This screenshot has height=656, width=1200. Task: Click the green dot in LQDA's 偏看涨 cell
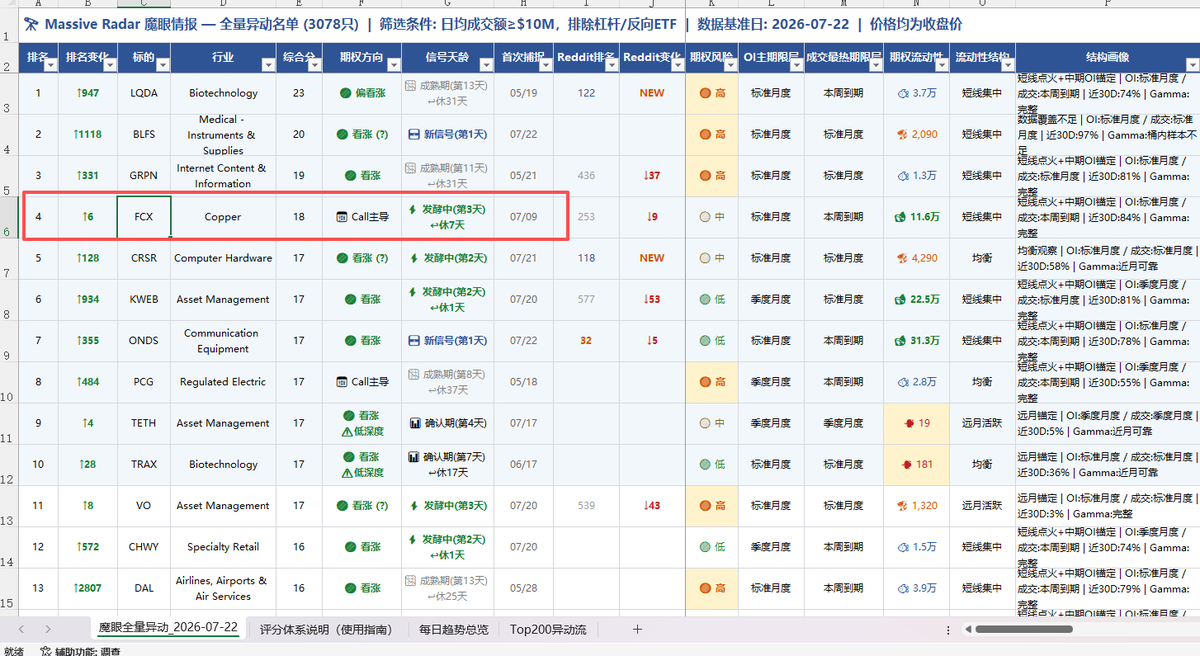[x=346, y=93]
